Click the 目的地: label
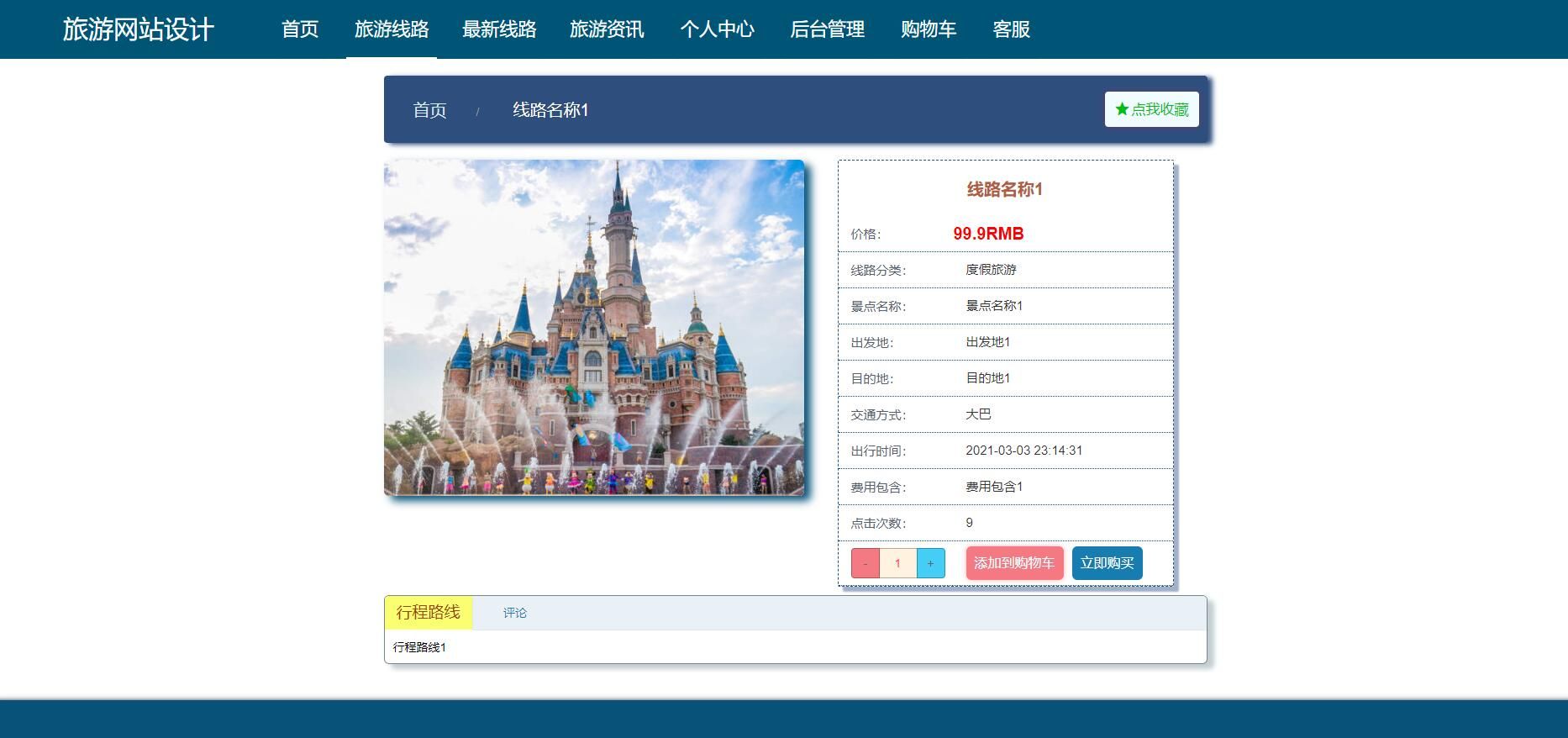1568x738 pixels. coord(872,379)
